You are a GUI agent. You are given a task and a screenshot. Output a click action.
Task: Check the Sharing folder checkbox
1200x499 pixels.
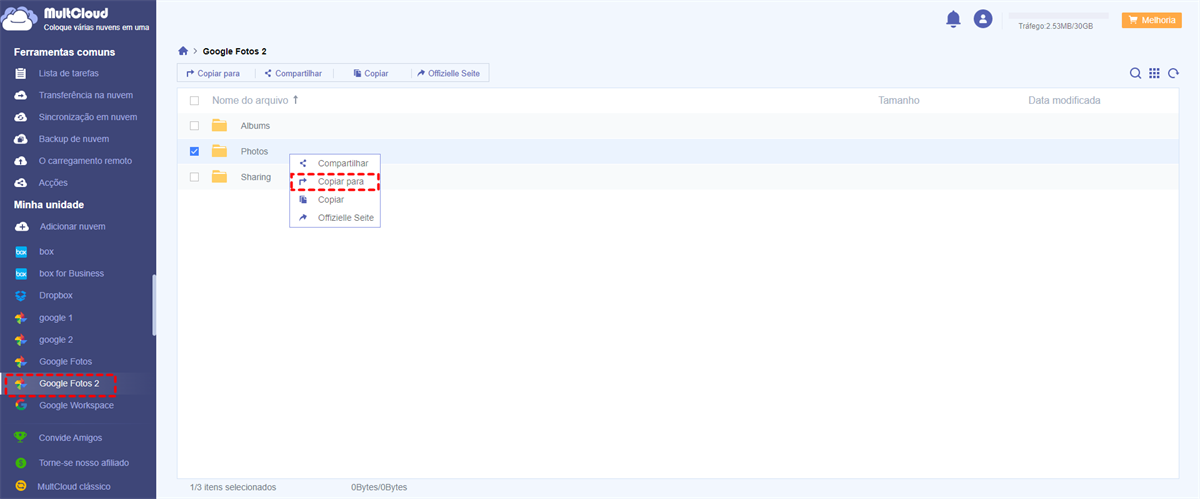[x=194, y=177]
